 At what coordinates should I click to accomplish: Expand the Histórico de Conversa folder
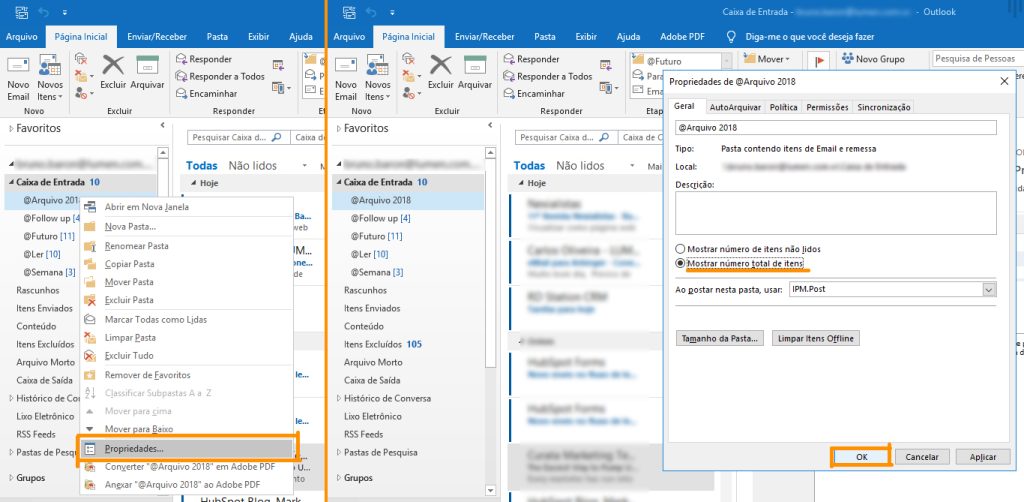click(338, 399)
